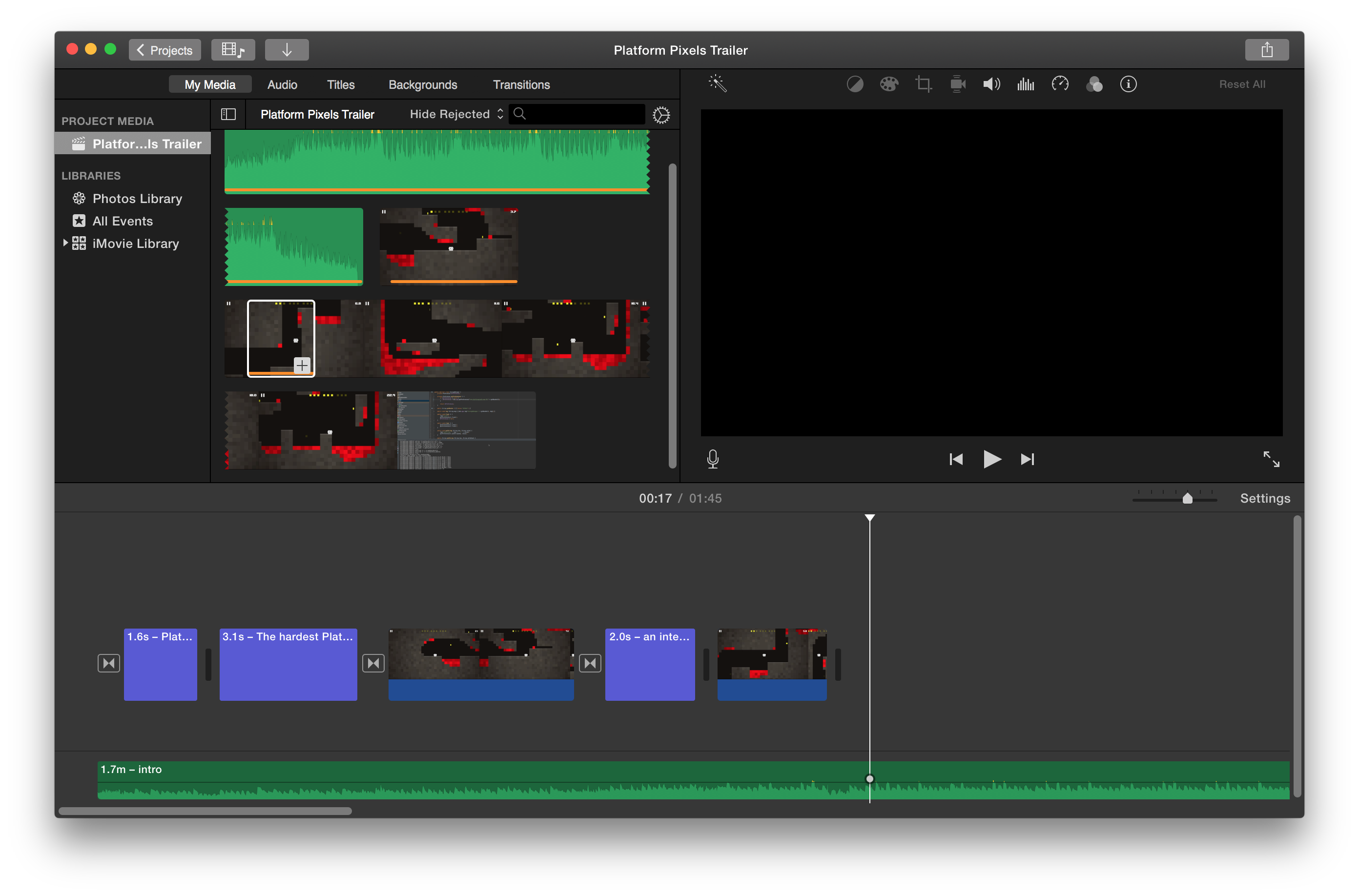Image resolution: width=1359 pixels, height=896 pixels.
Task: Open the Backgrounds tab
Action: pos(423,84)
